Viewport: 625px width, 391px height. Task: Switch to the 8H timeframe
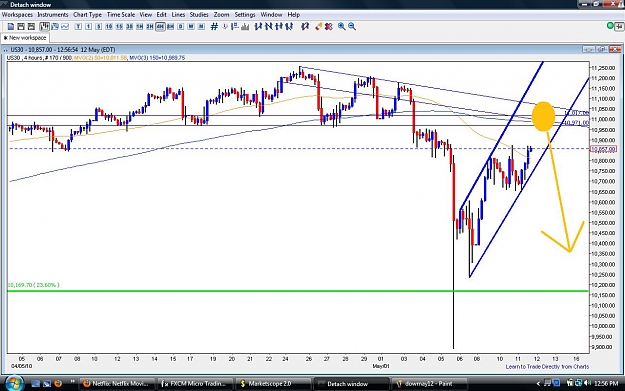171,27
